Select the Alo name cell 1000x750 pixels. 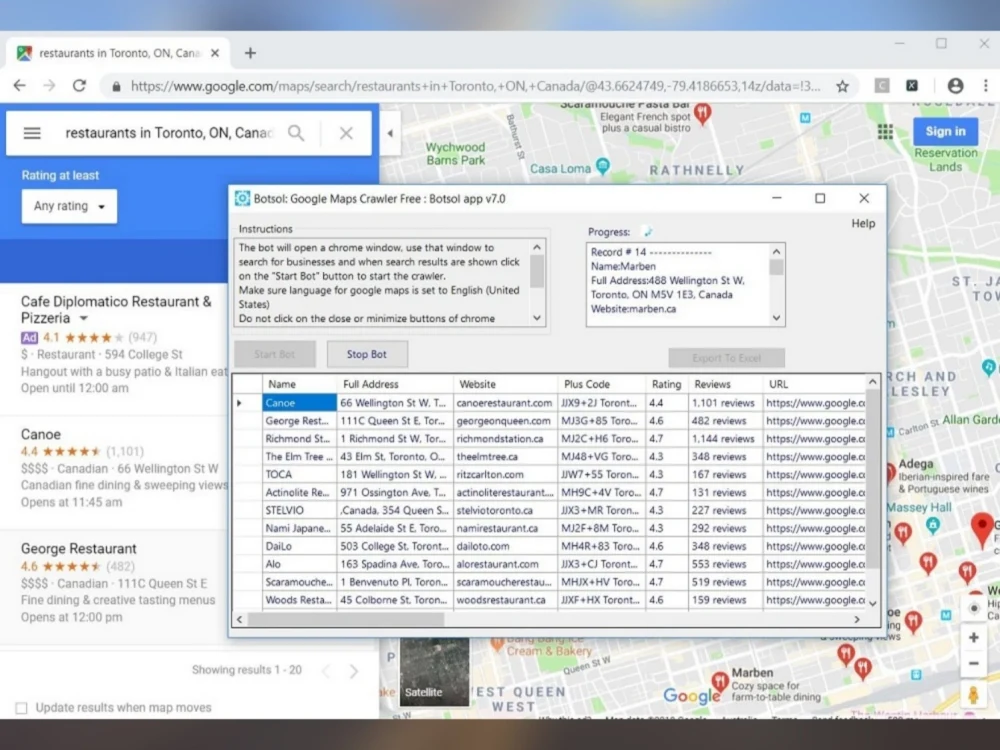[x=299, y=564]
